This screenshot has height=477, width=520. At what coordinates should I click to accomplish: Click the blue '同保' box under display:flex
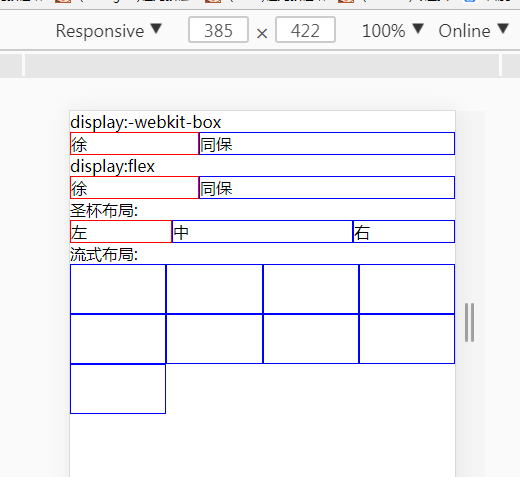pyautogui.click(x=327, y=188)
